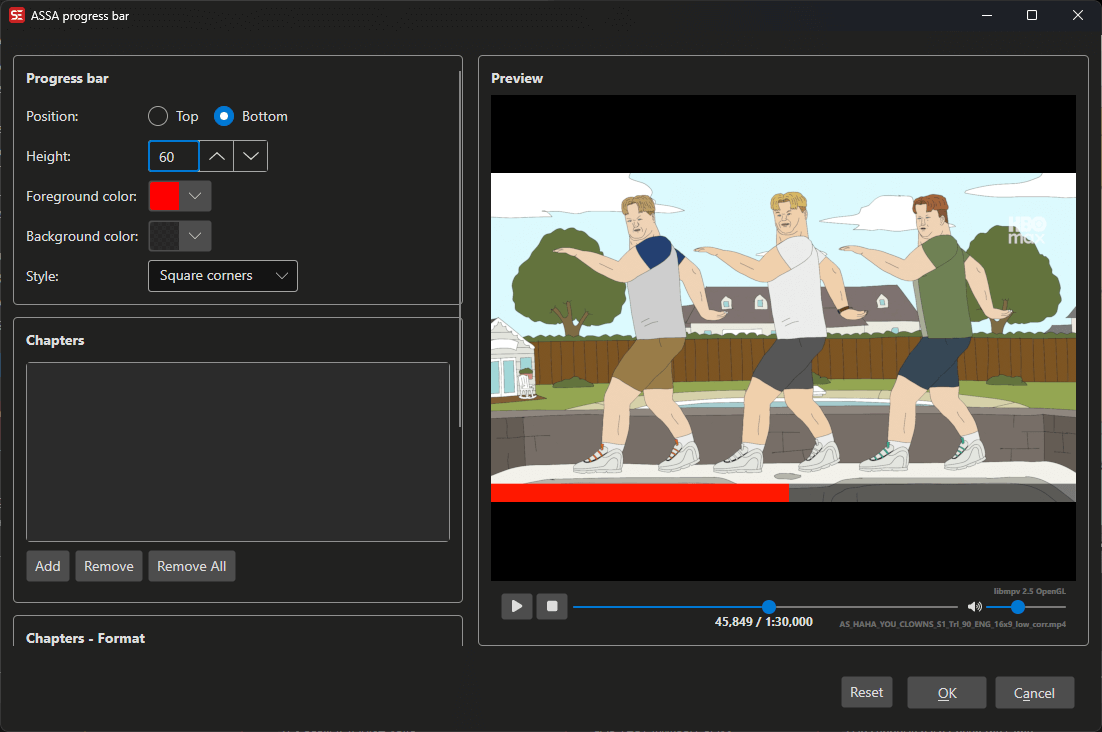Click the volume slider handle
Image resolution: width=1102 pixels, height=732 pixels.
(1018, 607)
